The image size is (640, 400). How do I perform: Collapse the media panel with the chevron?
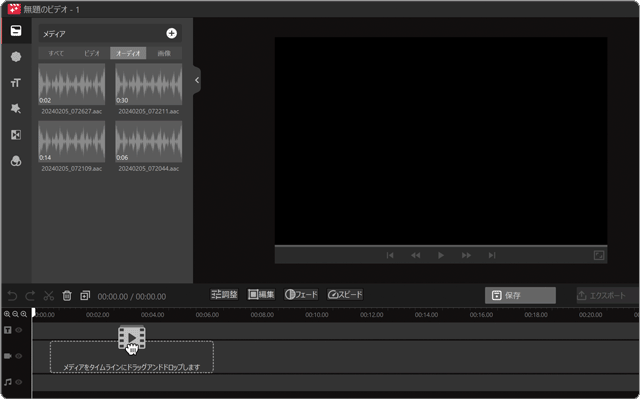point(197,80)
